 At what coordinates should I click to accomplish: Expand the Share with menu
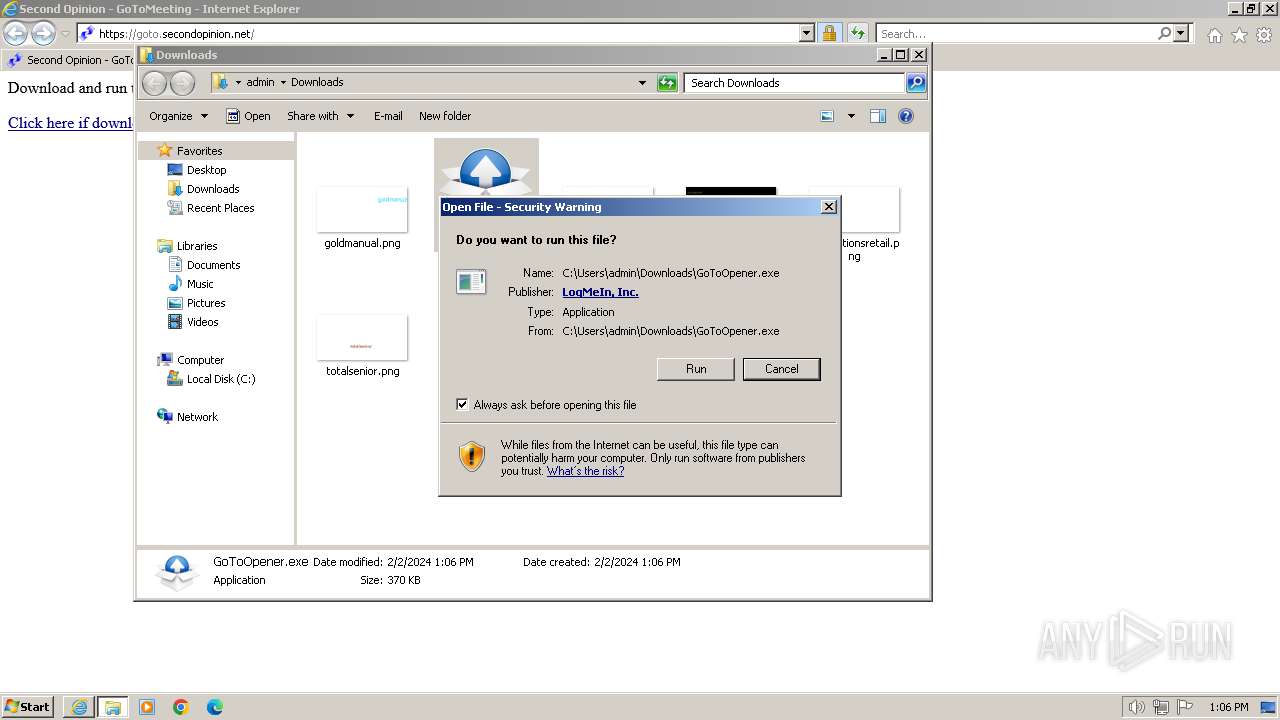(x=320, y=116)
